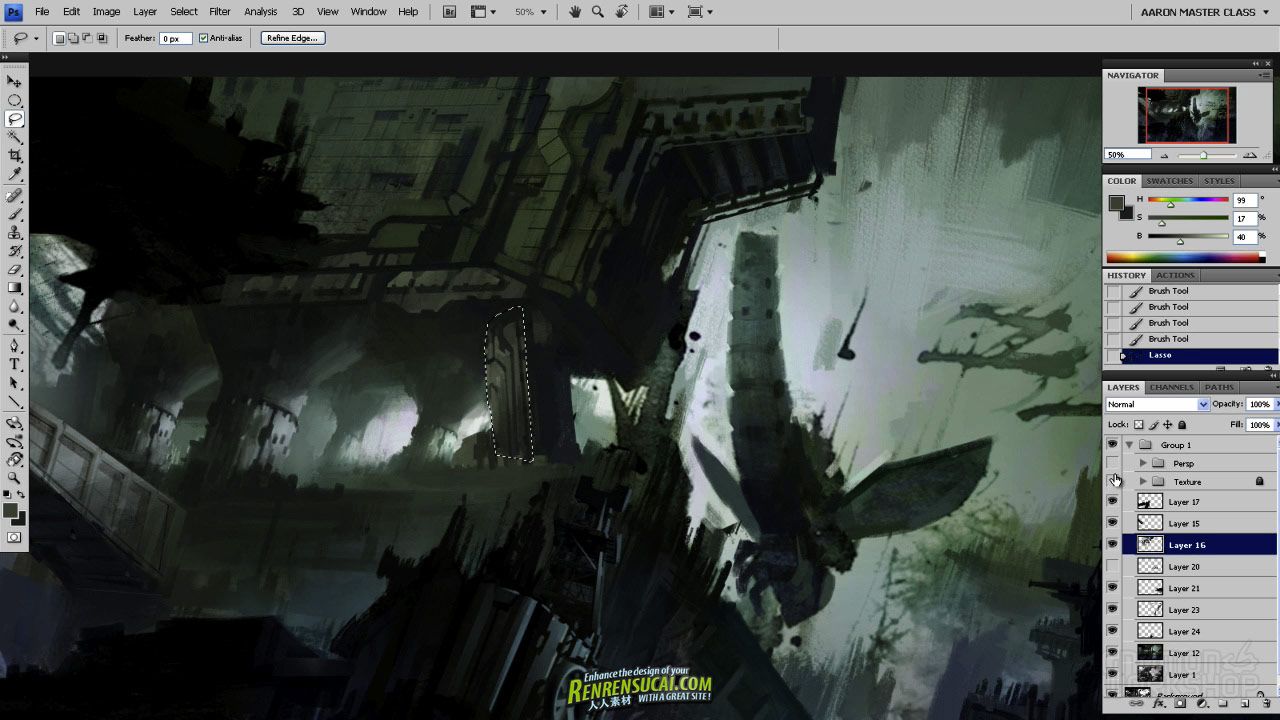
Task: Switch to the Channels tab
Action: click(1171, 387)
